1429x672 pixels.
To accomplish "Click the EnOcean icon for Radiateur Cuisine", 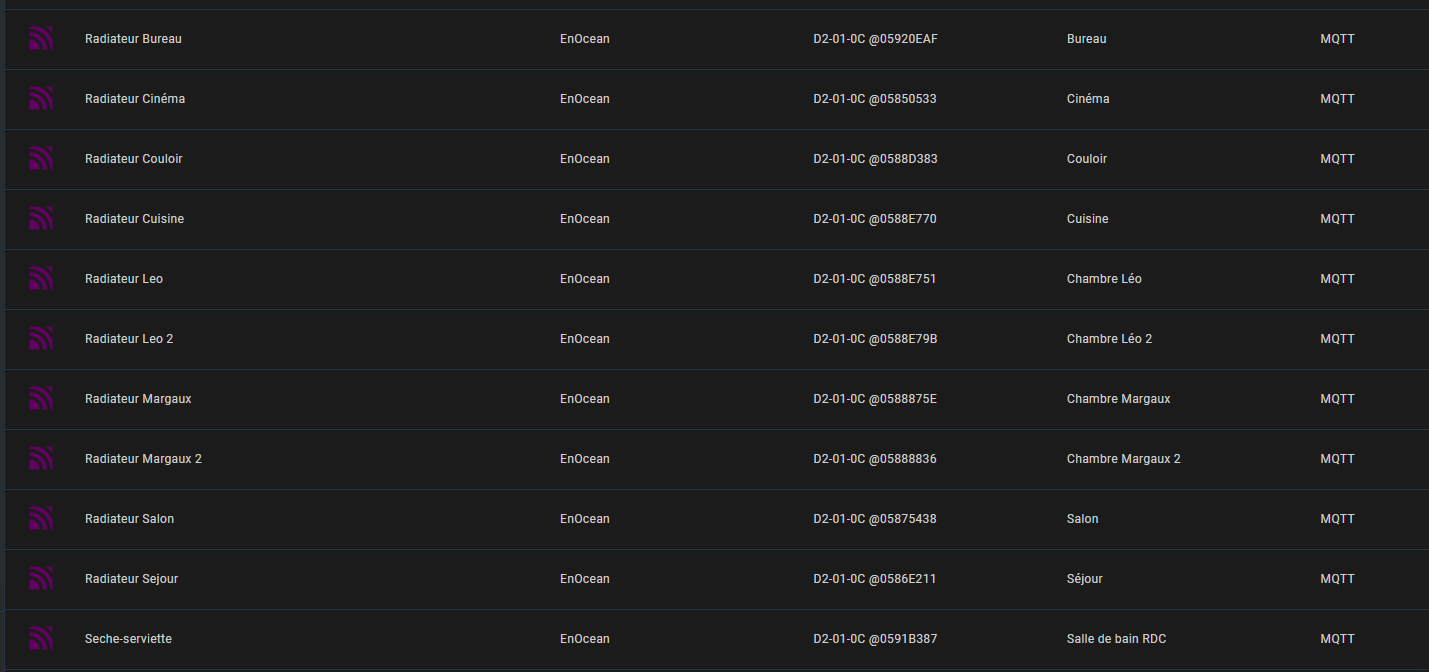I will pos(40,219).
